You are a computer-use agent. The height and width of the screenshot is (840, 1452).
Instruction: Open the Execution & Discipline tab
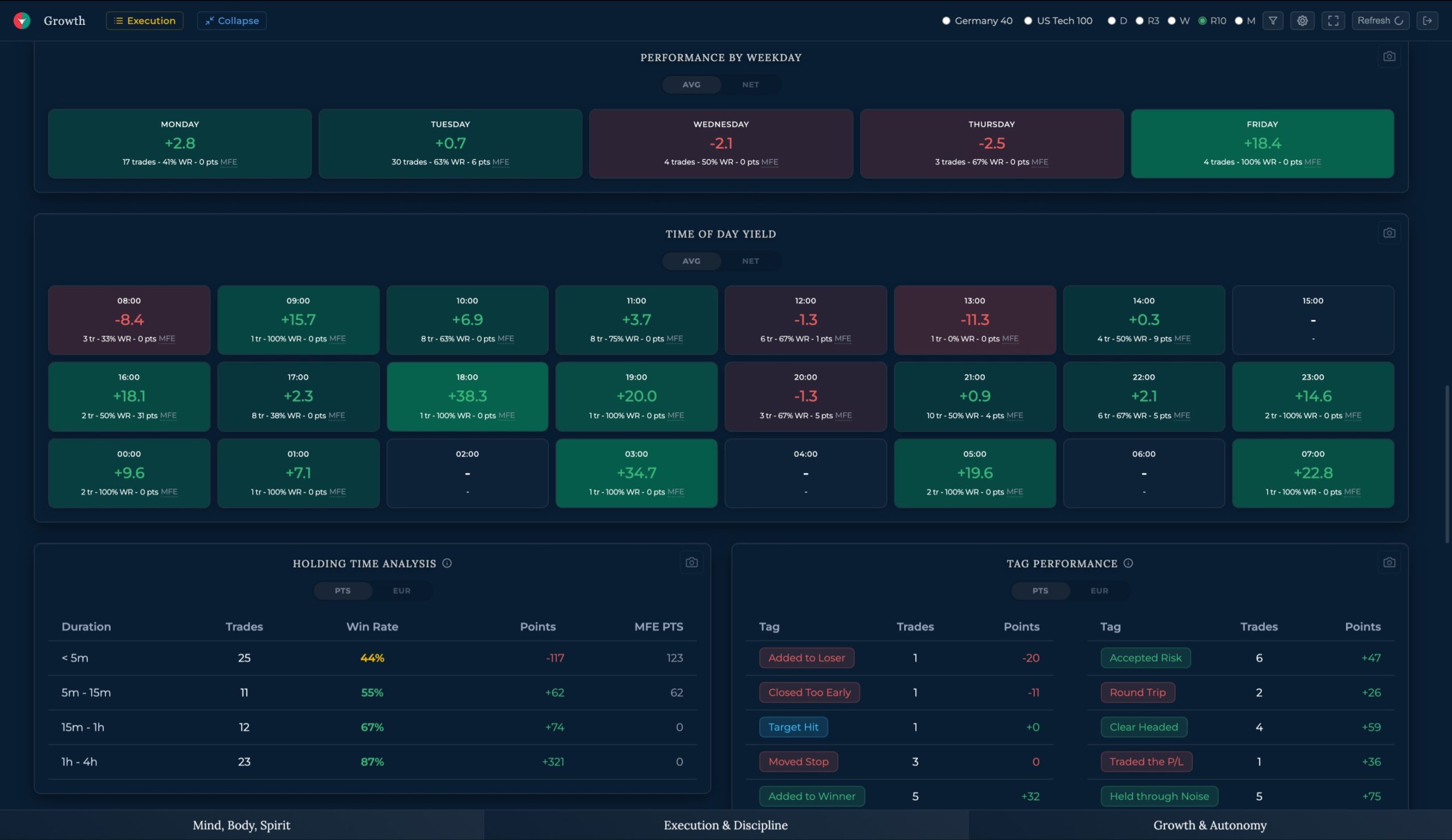pyautogui.click(x=725, y=825)
